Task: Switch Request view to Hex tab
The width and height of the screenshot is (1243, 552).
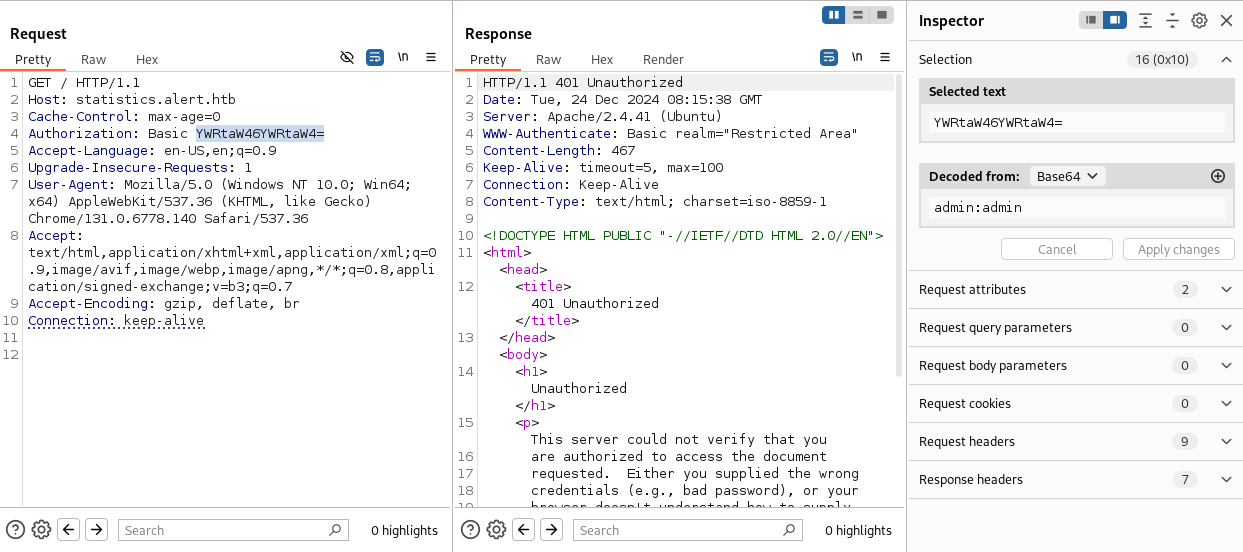Action: 147,60
